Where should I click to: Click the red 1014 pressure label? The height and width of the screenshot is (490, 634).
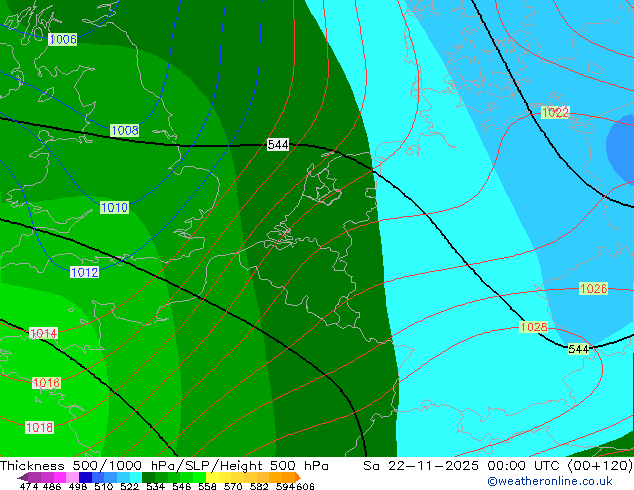[44, 334]
